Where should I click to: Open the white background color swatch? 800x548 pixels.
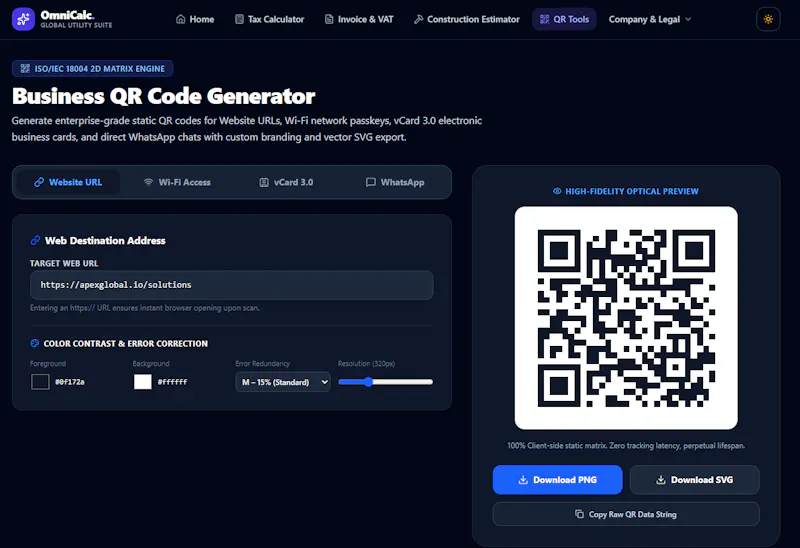(143, 382)
